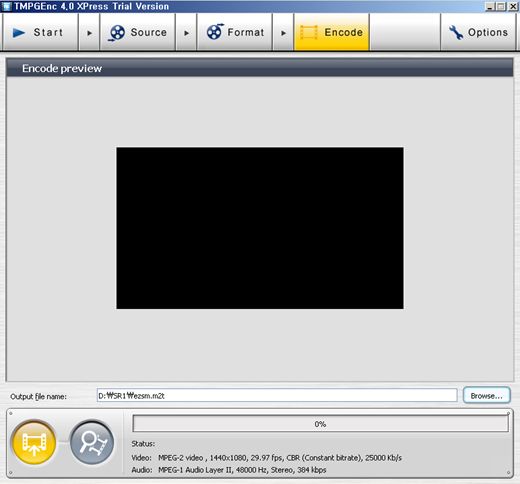
Task: Click the yellow Encode filmstrip icon
Action: pyautogui.click(x=309, y=32)
